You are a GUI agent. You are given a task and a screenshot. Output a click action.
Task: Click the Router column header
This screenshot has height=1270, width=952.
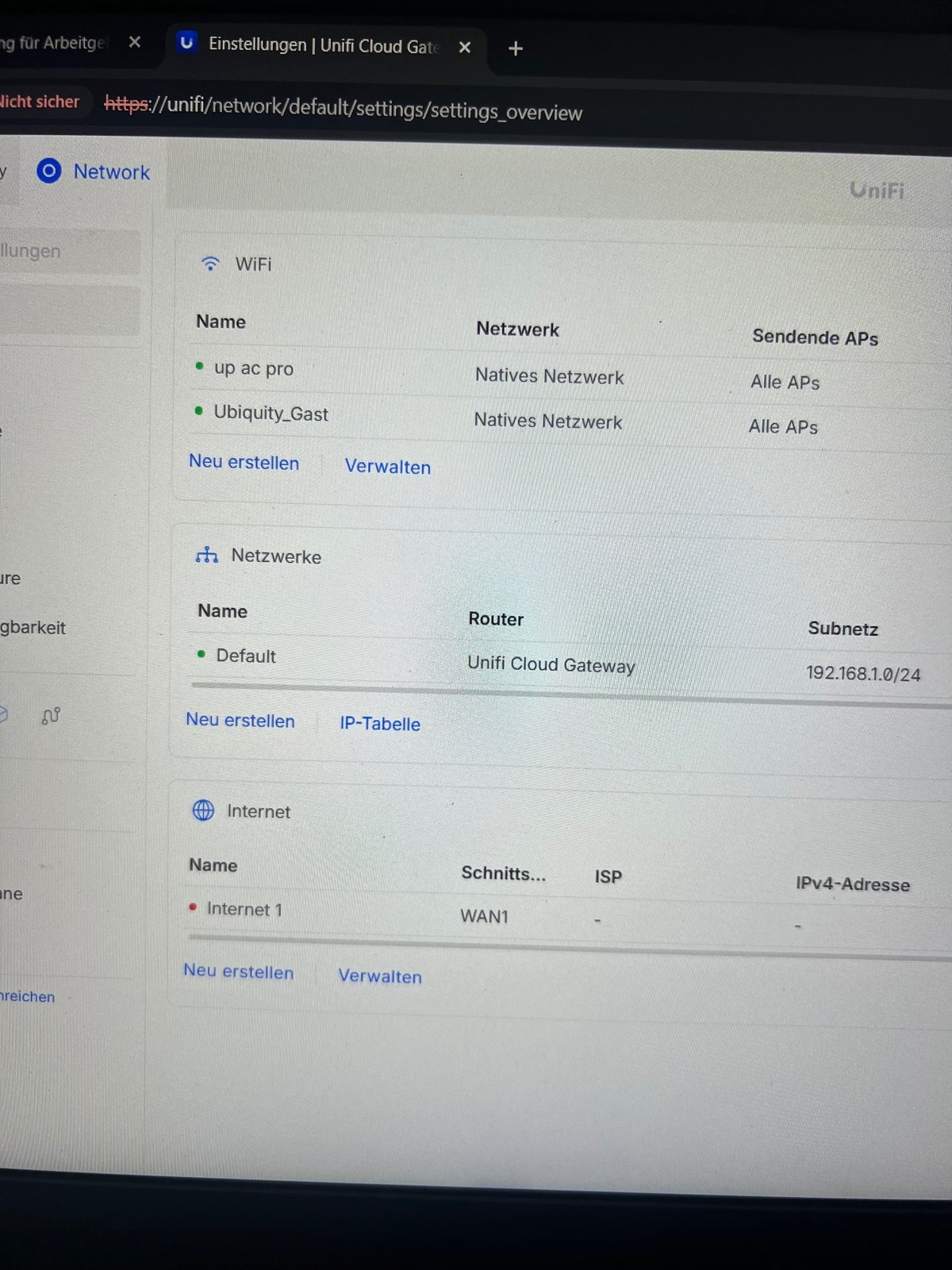pyautogui.click(x=496, y=619)
